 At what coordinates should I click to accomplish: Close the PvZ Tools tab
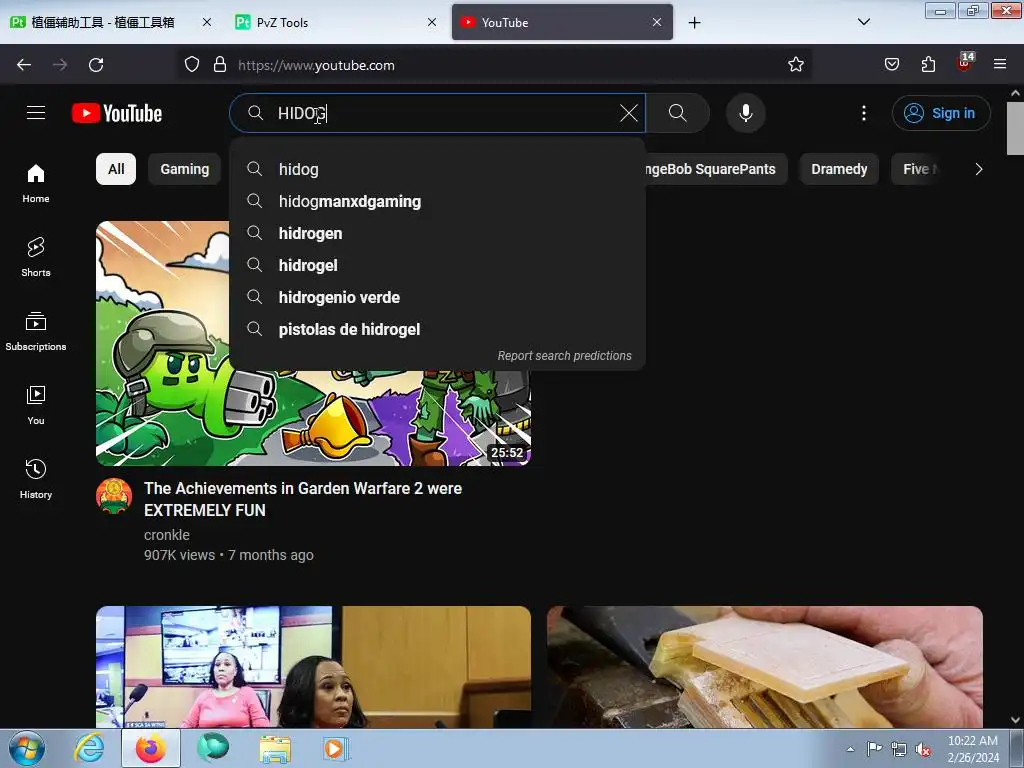tap(432, 22)
